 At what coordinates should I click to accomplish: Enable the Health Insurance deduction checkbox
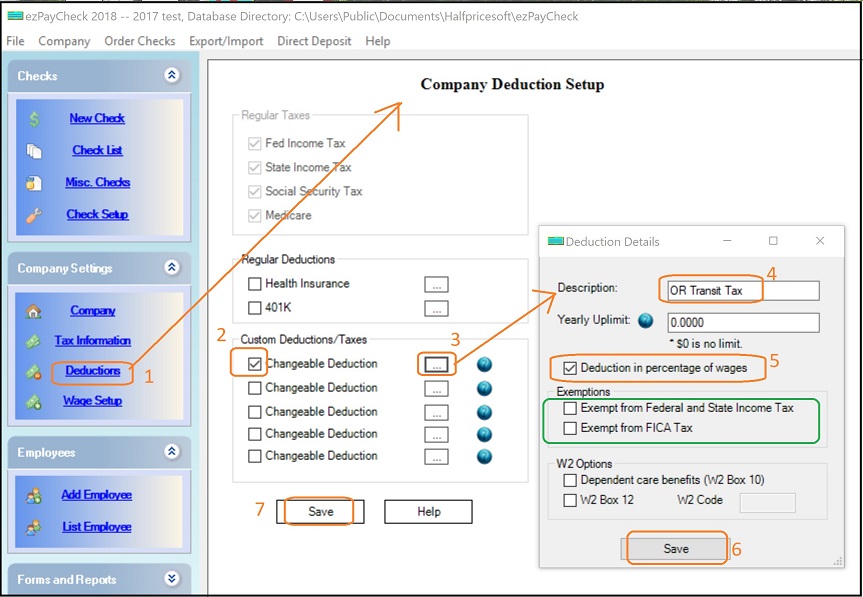254,284
